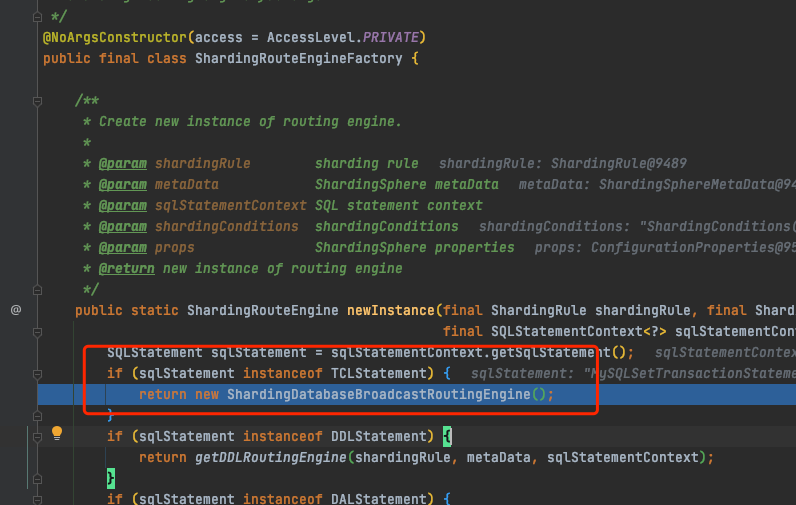This screenshot has width=796, height=505.
Task: Click @param tag for metaData
Action: pos(122,184)
